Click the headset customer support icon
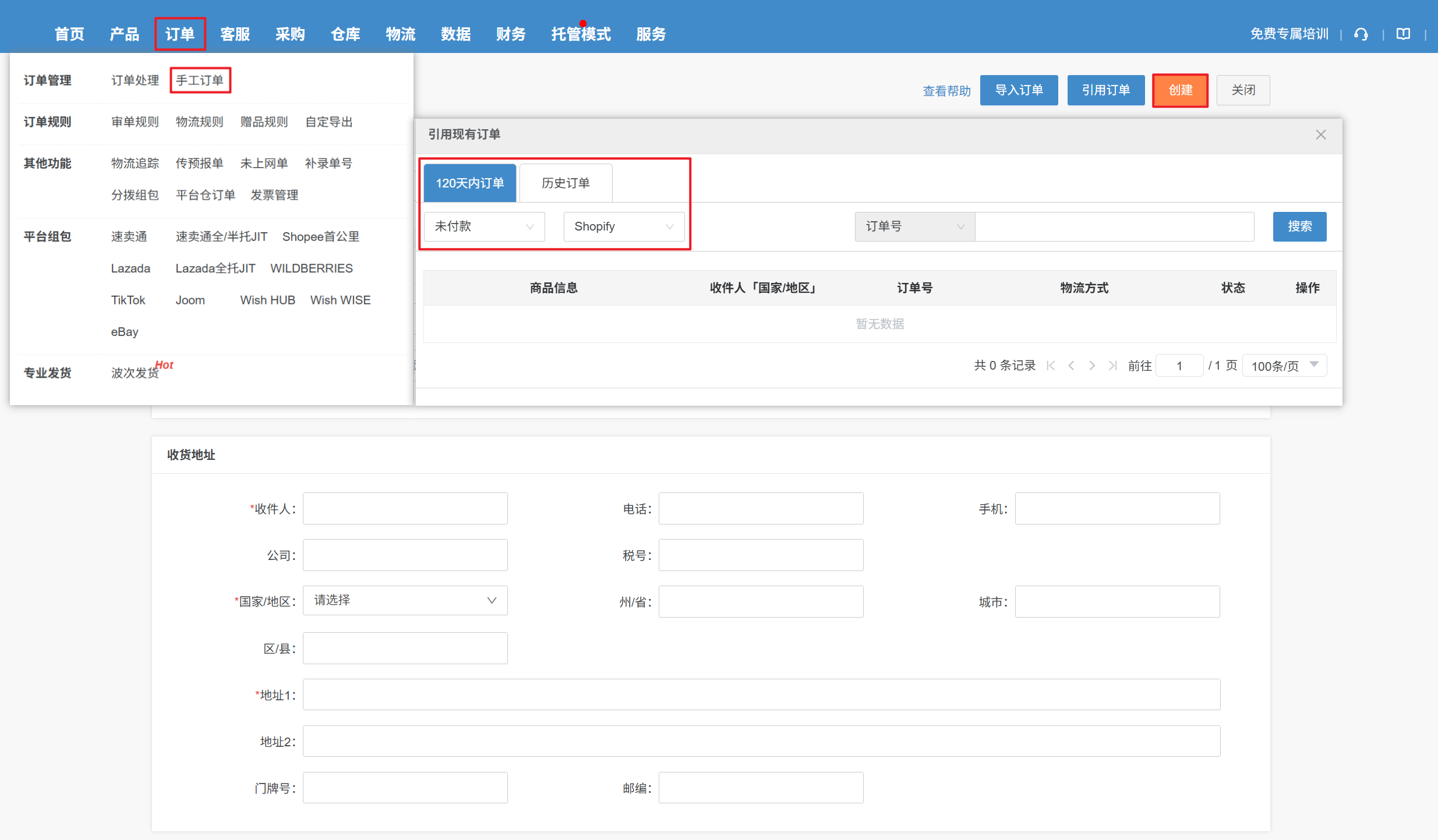 point(1361,34)
